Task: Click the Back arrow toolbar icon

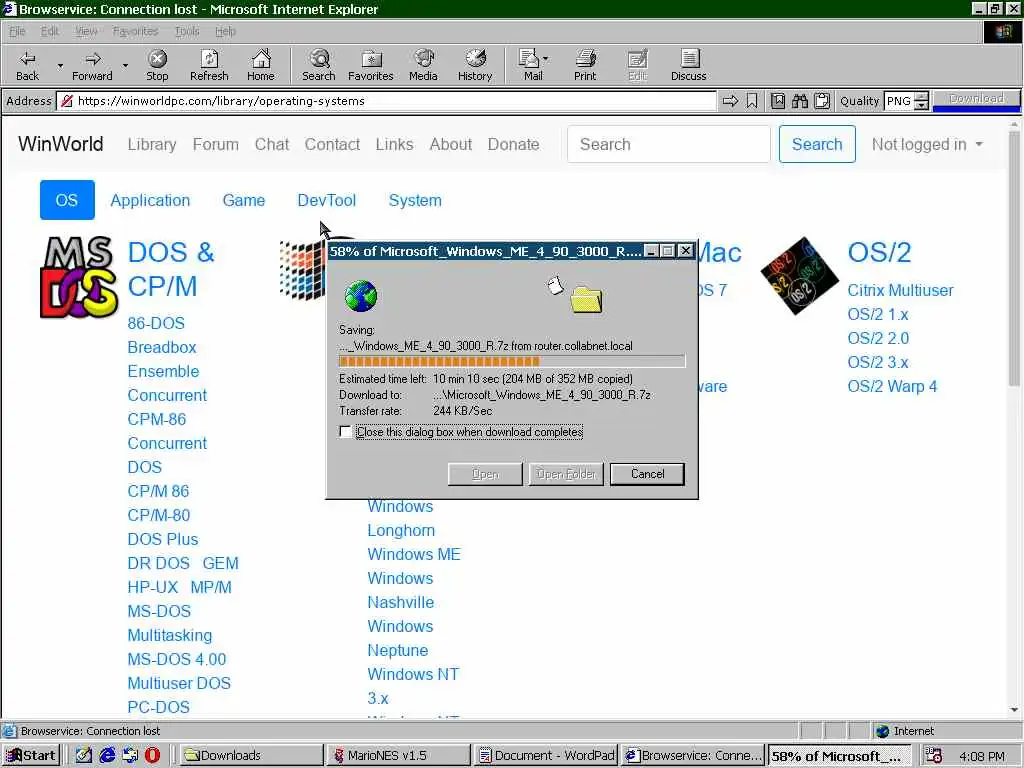Action: point(27,59)
